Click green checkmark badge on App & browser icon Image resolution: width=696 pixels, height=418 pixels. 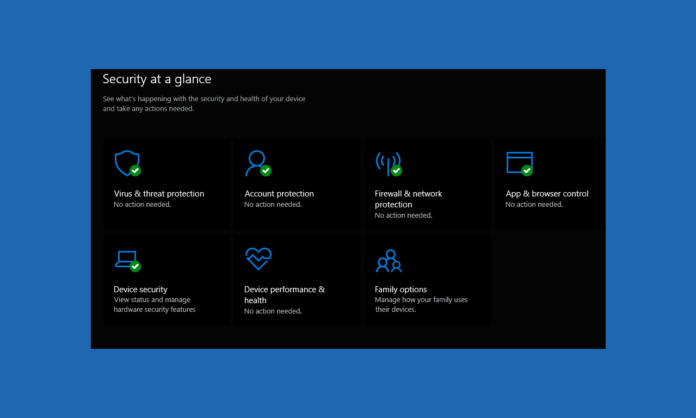527,171
